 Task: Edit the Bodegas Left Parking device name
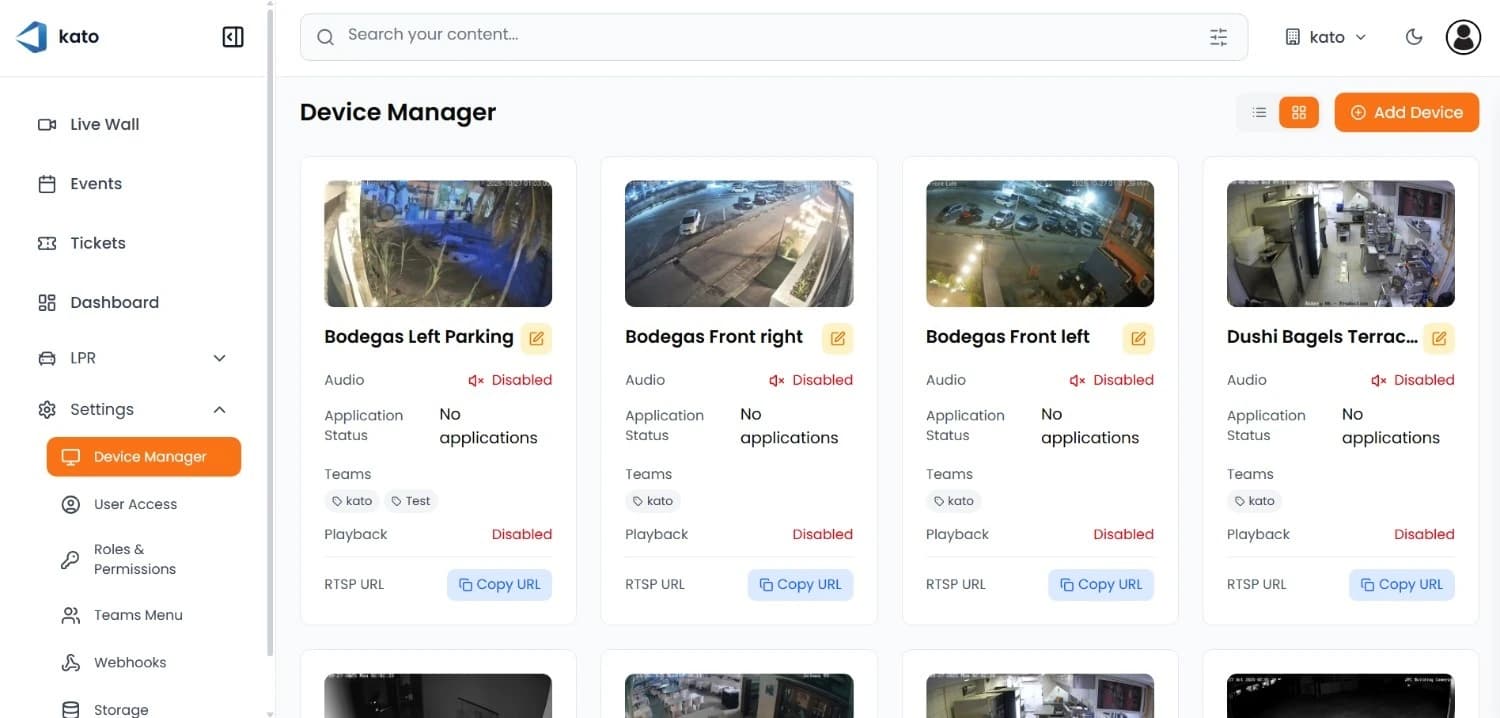coord(536,338)
